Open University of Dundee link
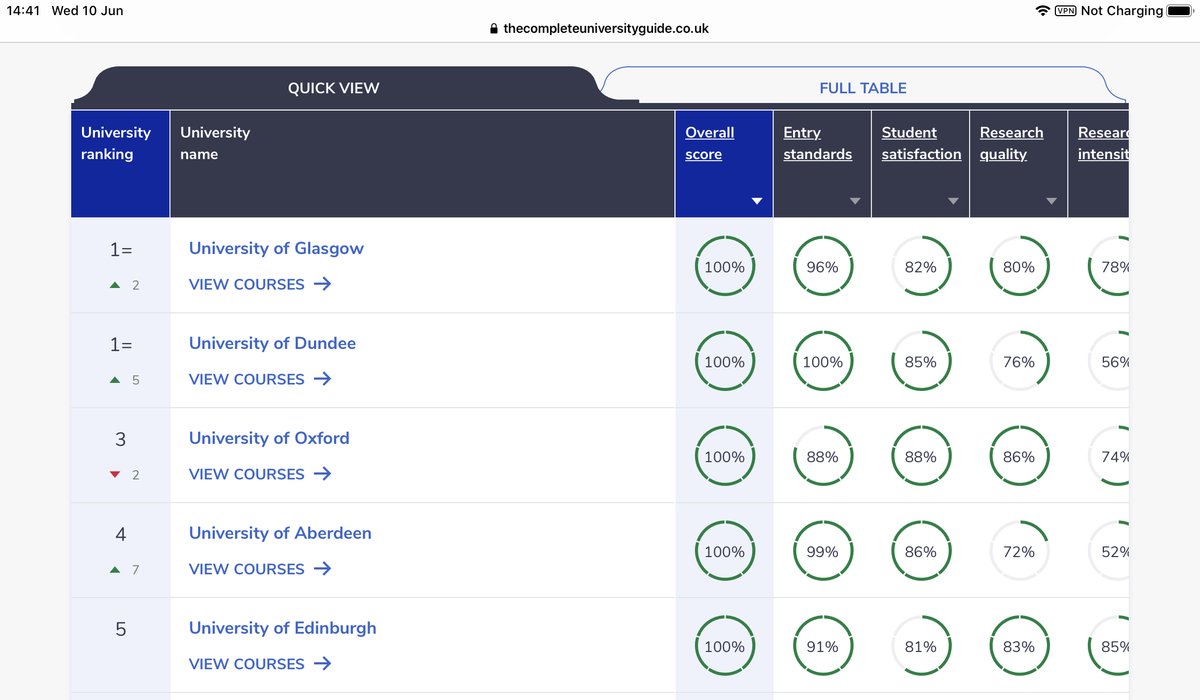Image resolution: width=1200 pixels, height=700 pixels. tap(272, 343)
